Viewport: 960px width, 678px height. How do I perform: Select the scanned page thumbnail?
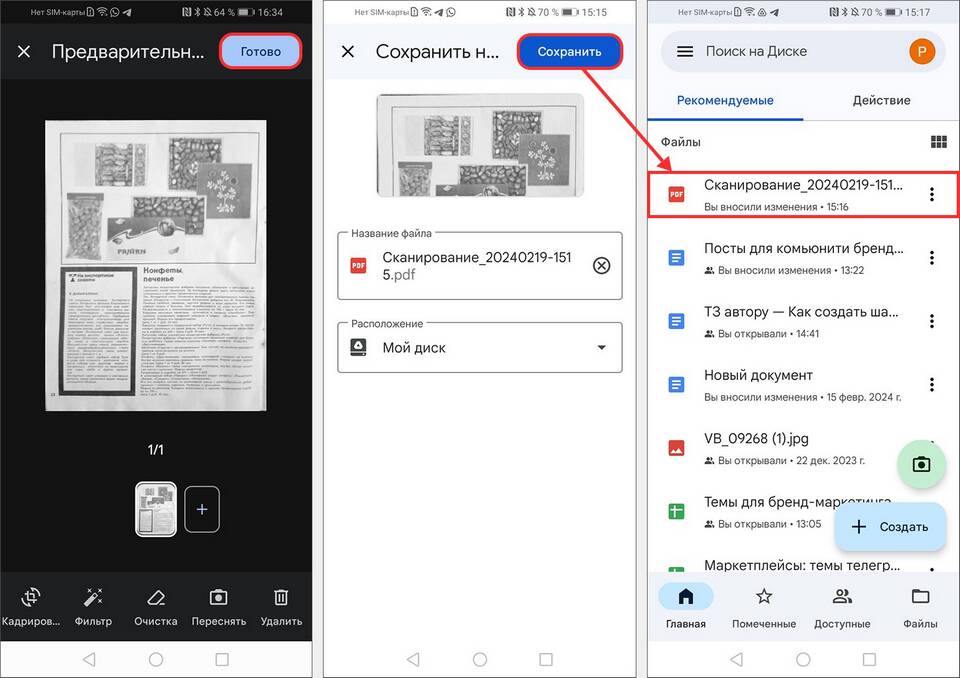[156, 509]
